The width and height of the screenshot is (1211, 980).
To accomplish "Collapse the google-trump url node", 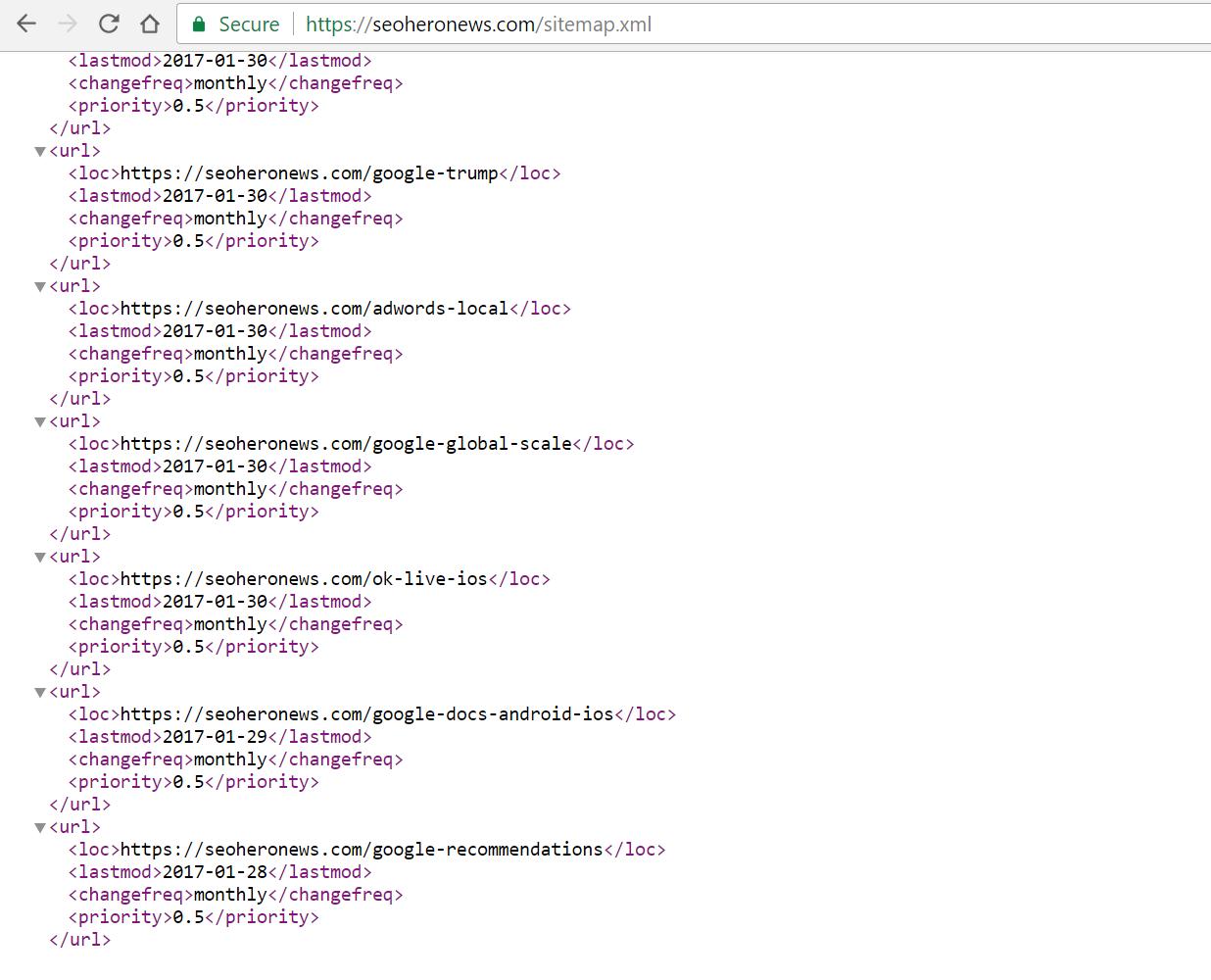I will point(40,151).
